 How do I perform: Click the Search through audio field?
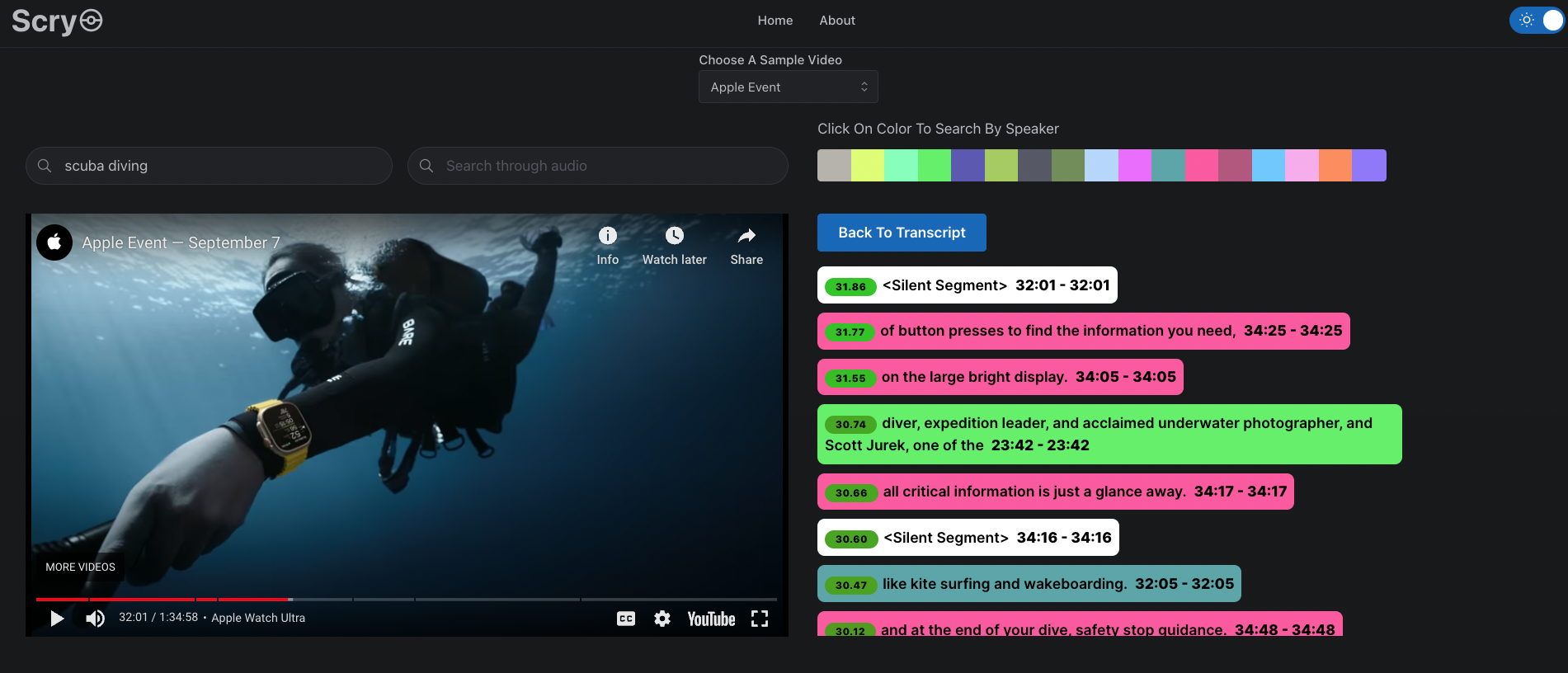[x=597, y=166]
